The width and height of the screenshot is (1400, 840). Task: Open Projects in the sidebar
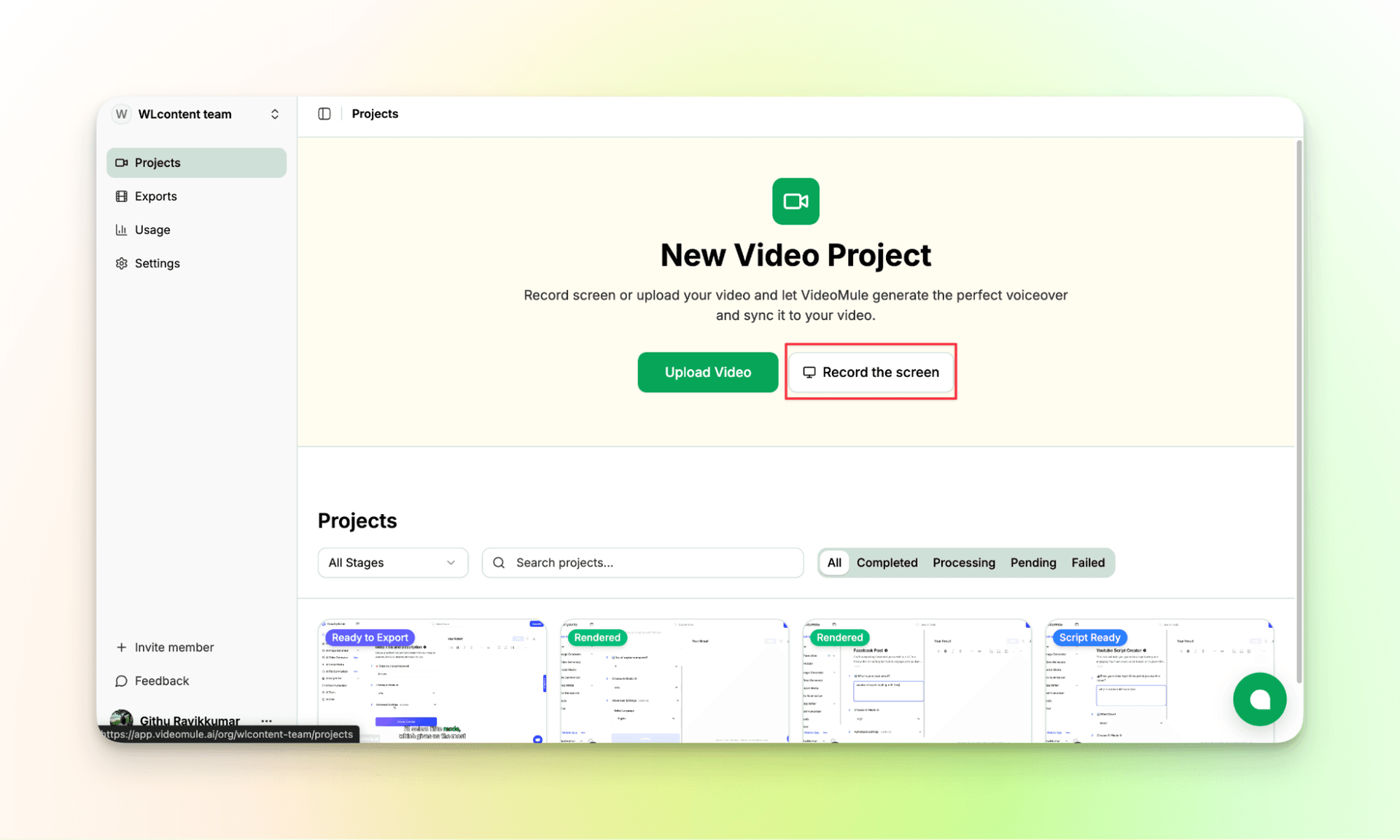196,163
